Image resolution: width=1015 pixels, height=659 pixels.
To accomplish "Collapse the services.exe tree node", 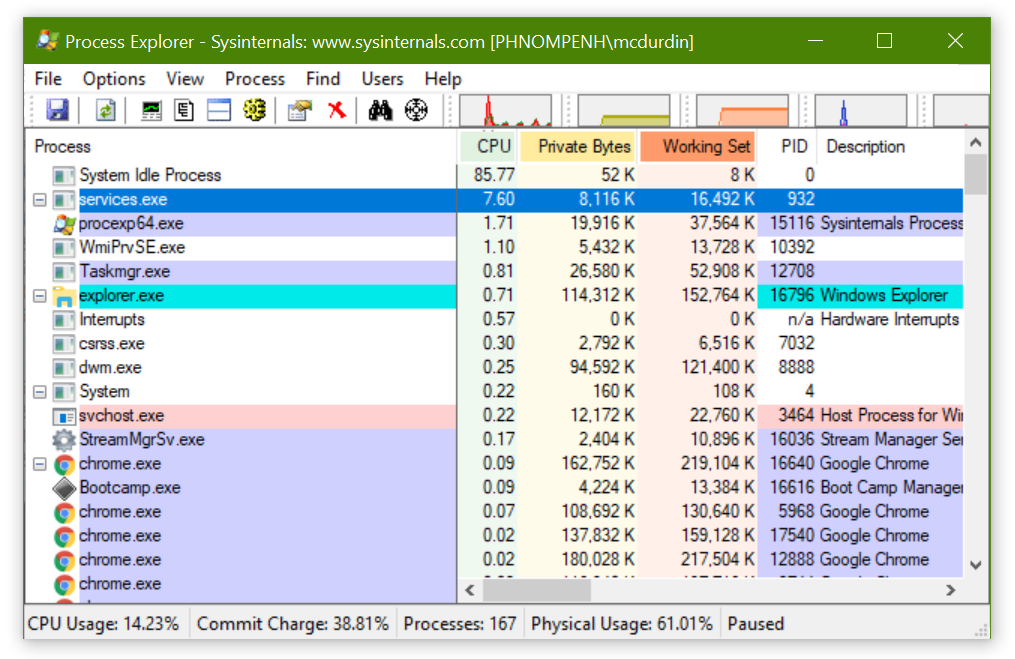I will coord(39,199).
